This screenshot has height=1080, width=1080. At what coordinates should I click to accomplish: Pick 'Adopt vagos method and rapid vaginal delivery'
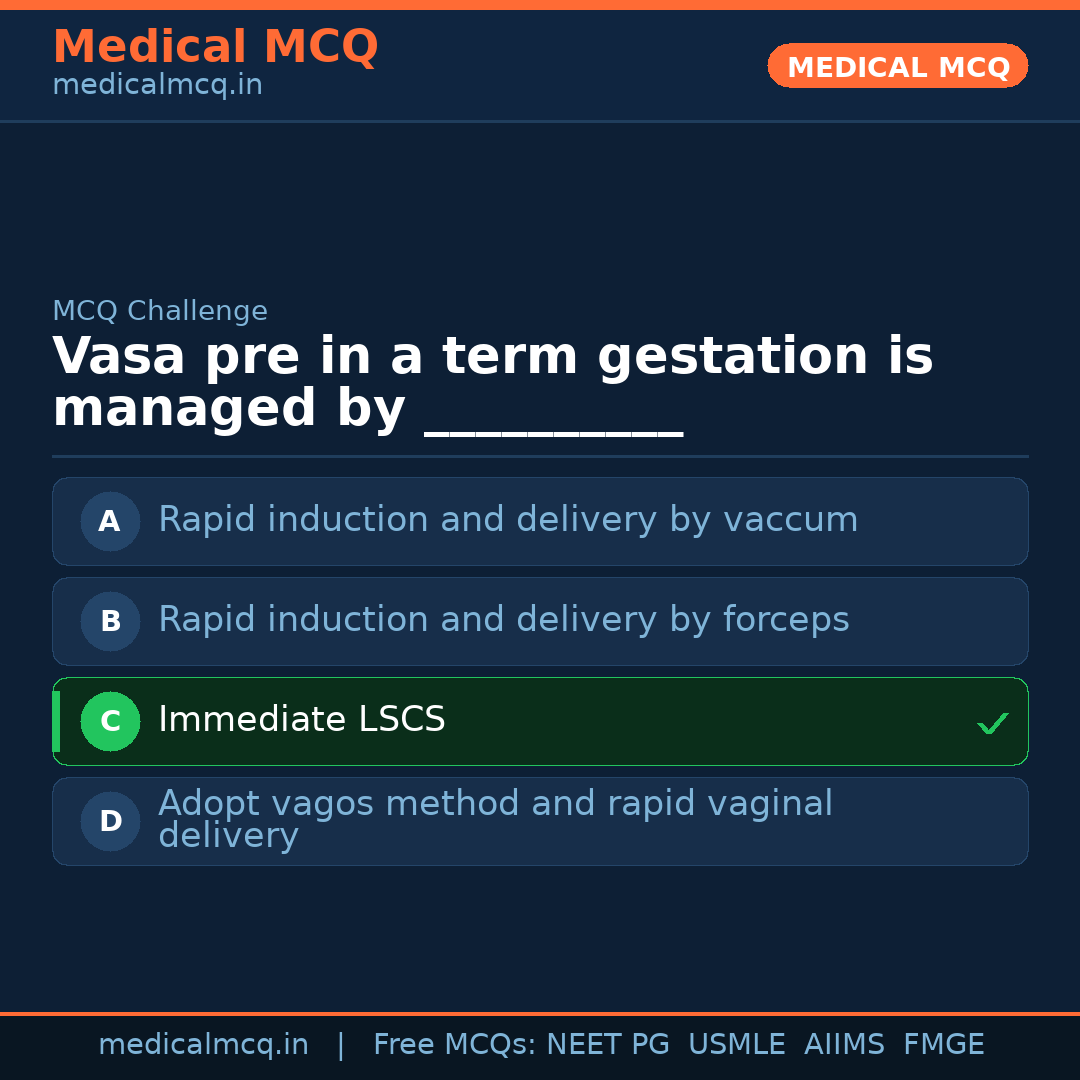pyautogui.click(x=495, y=819)
